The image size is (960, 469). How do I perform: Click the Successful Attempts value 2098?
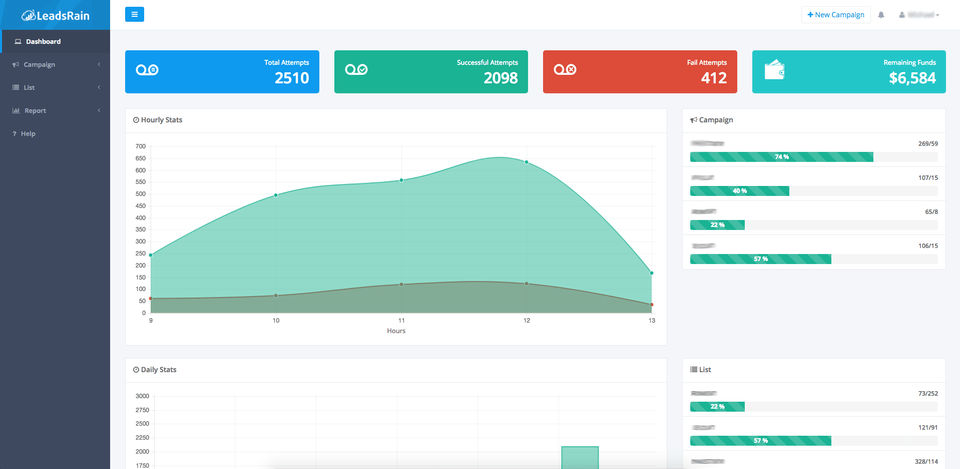(500, 78)
